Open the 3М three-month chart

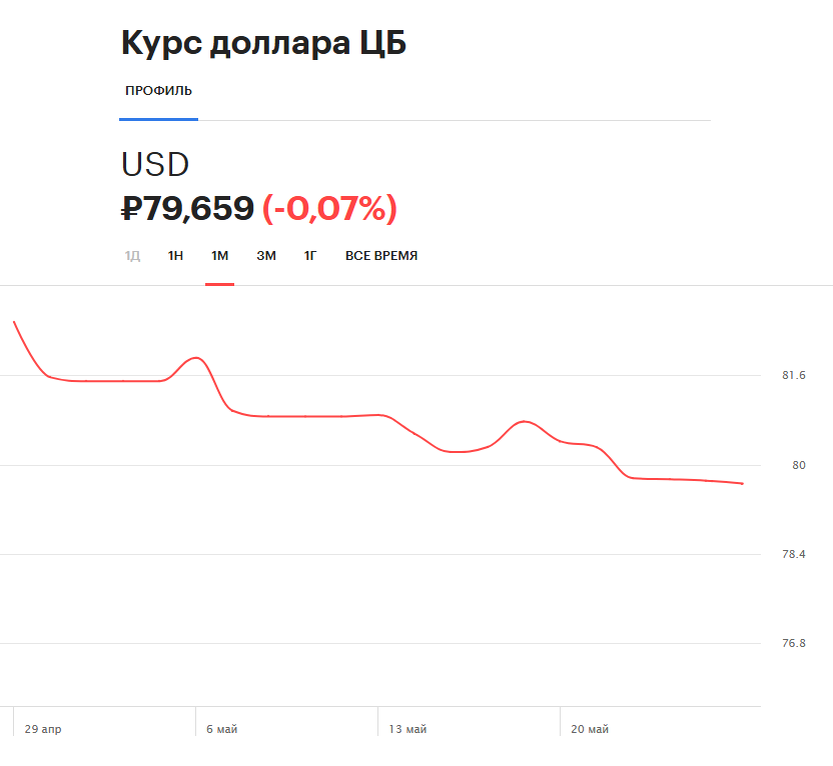tap(266, 255)
